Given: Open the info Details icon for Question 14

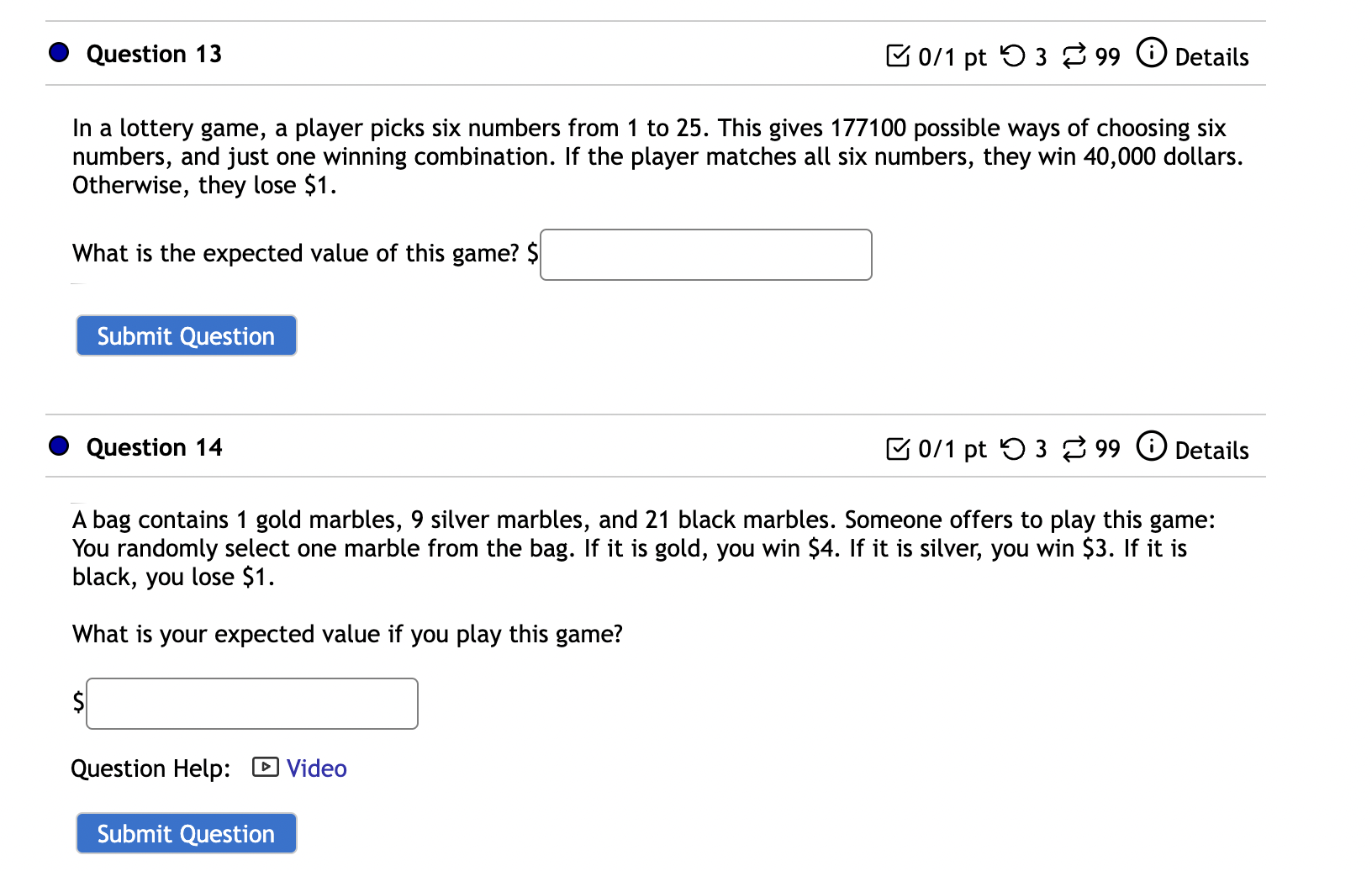Looking at the screenshot, I should click(1151, 446).
